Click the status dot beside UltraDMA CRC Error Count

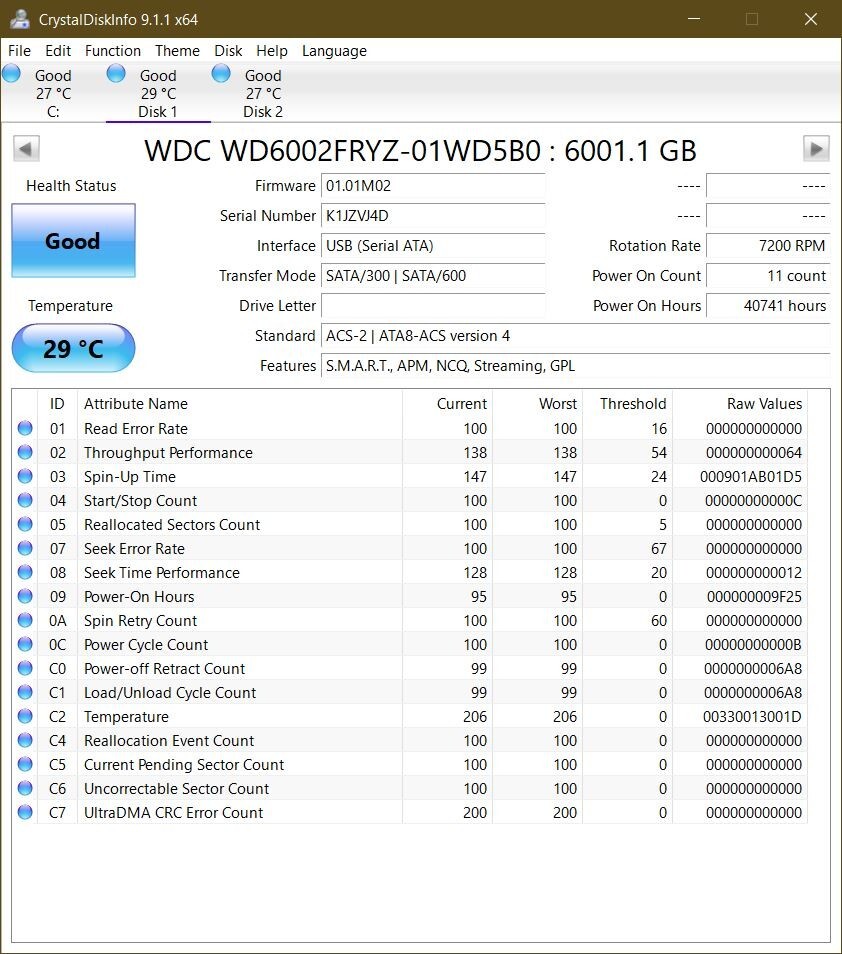tap(24, 812)
